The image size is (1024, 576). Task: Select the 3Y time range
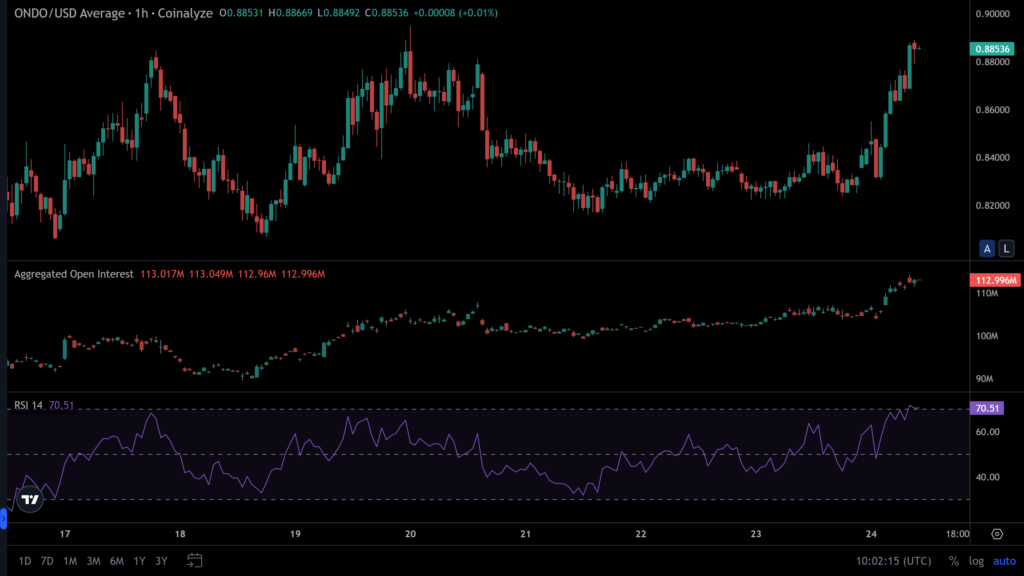click(x=162, y=560)
